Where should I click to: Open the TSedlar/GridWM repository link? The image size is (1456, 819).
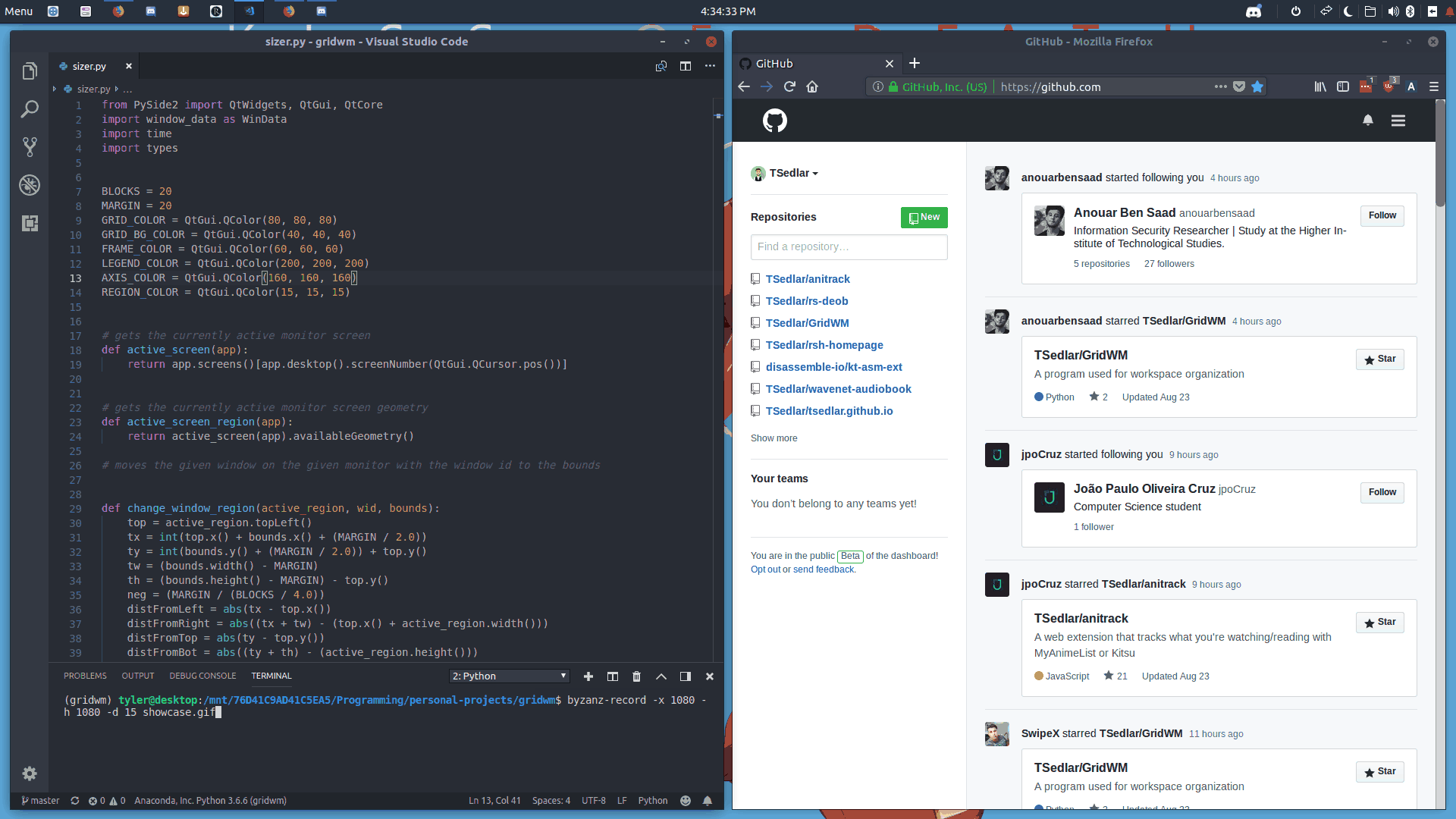coord(807,323)
